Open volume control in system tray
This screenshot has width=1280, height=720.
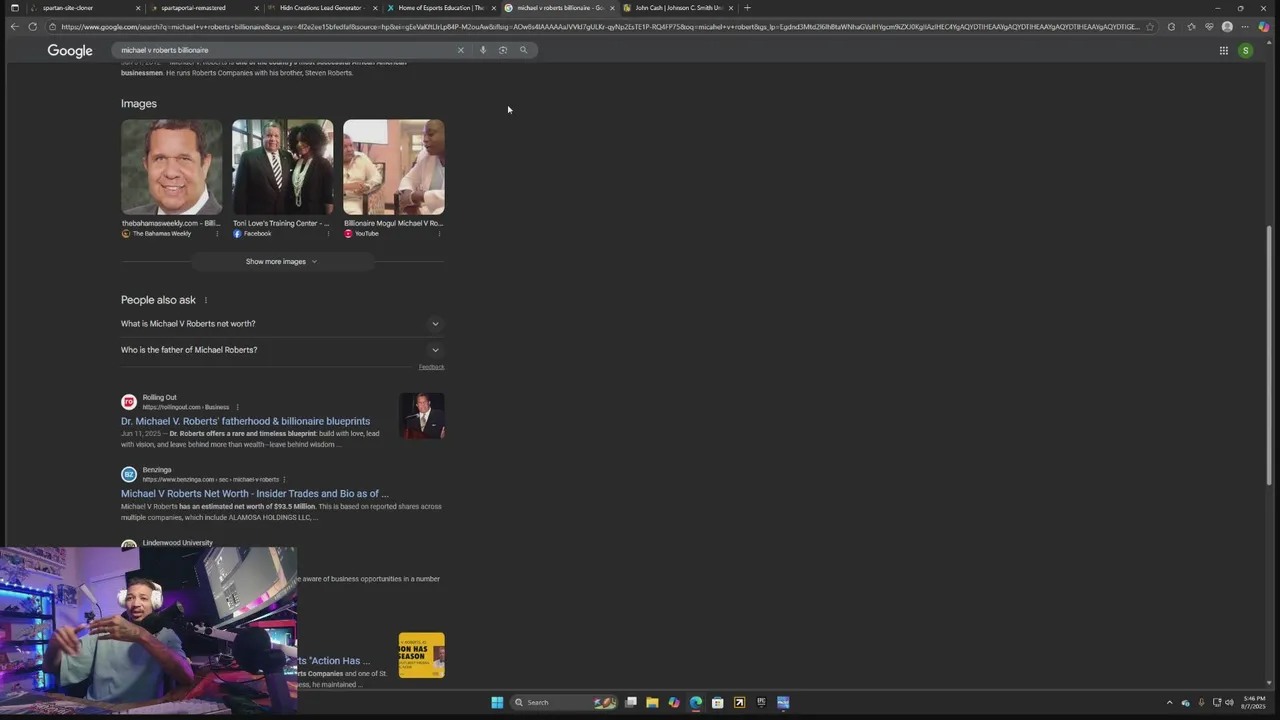click(x=1229, y=702)
